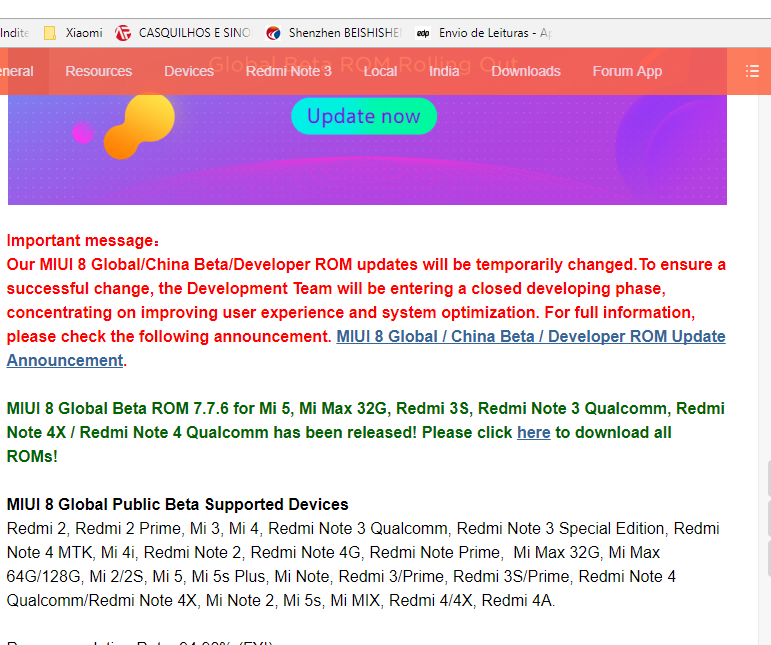Click the CASQUILHOS E SINO bookmark icon
This screenshot has width=771, height=645.
[x=123, y=33]
